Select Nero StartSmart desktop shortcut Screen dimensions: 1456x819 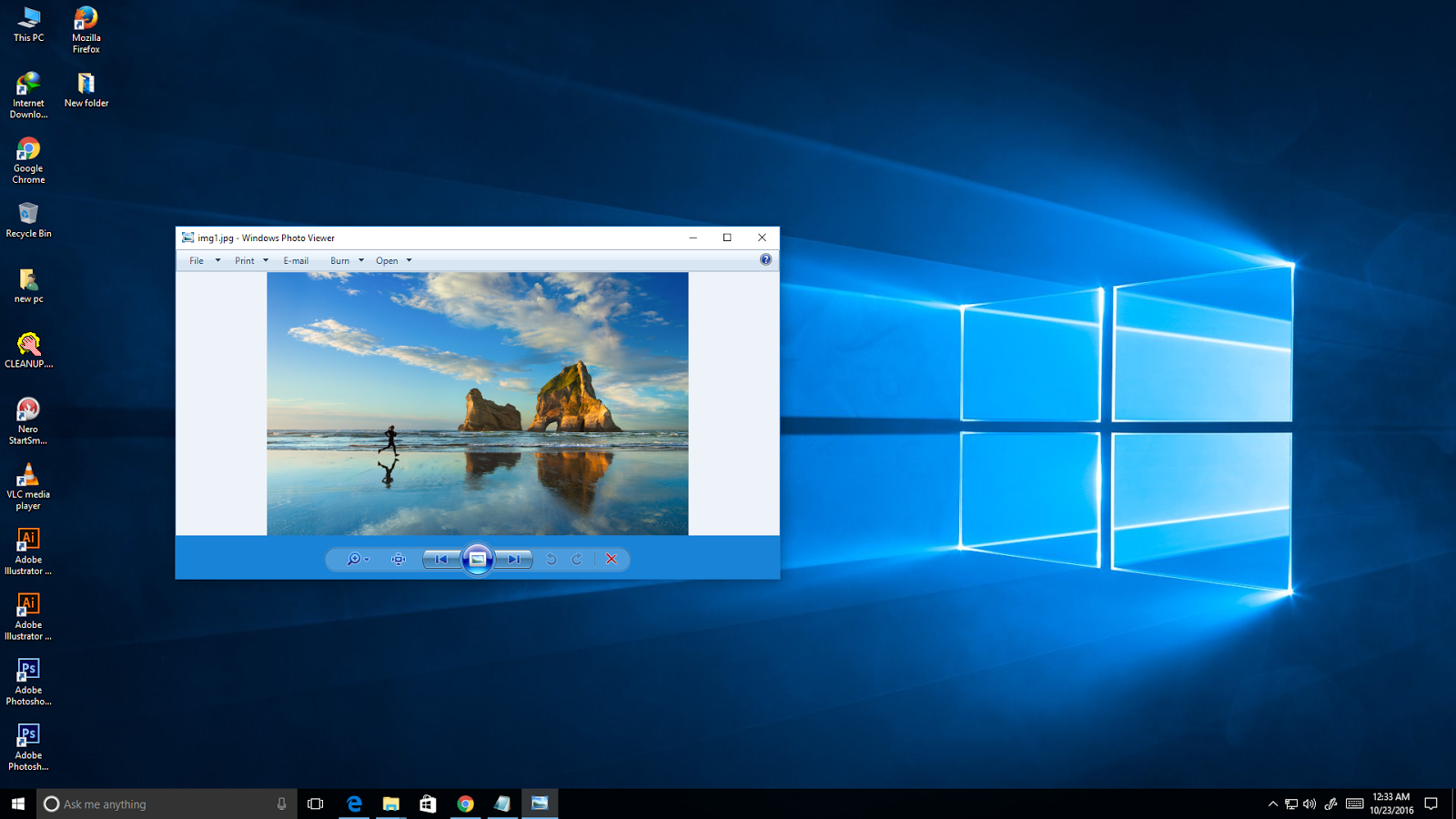click(28, 421)
